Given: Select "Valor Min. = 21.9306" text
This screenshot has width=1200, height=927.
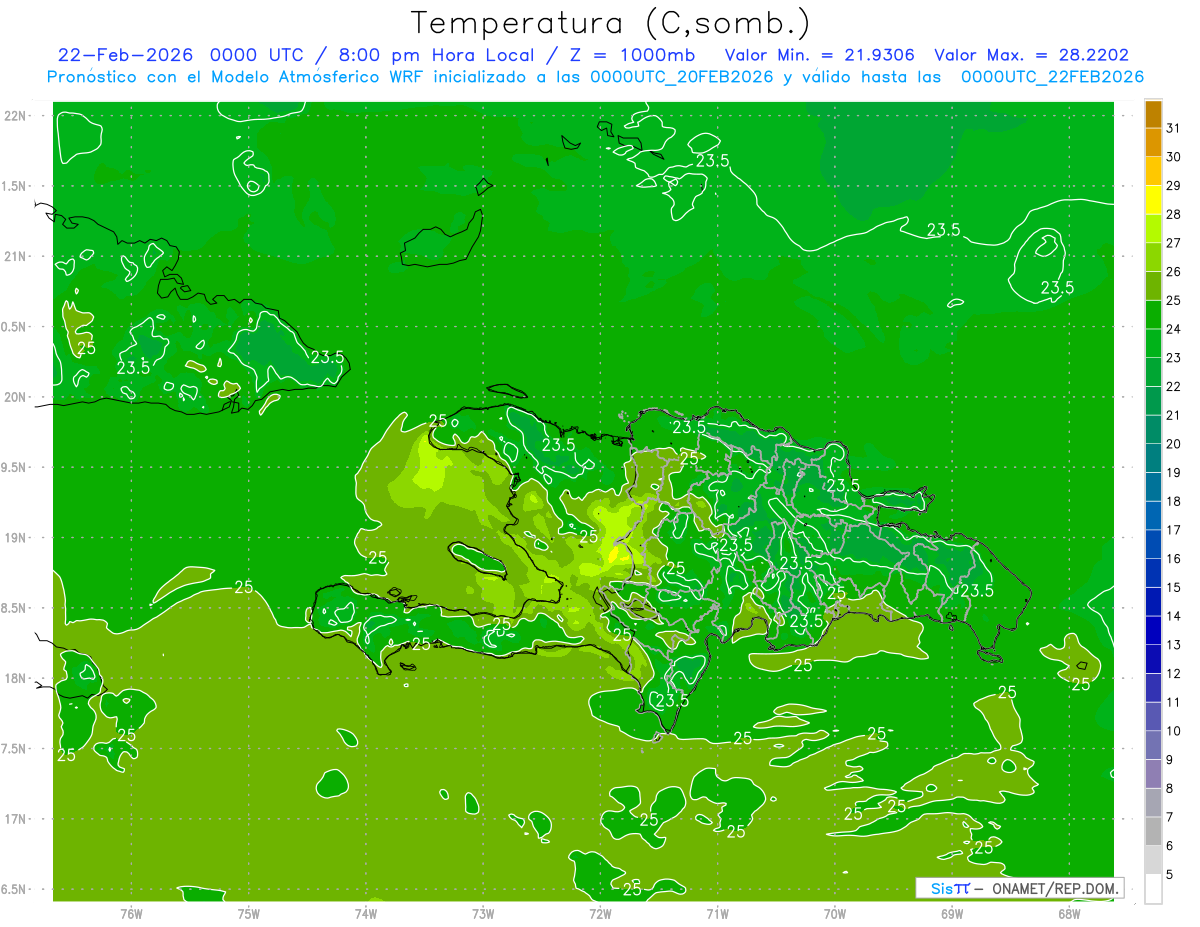Looking at the screenshot, I should pos(820,55).
